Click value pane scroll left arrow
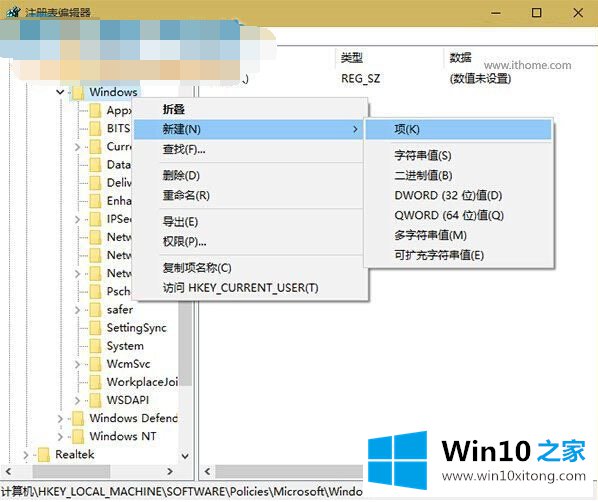This screenshot has width=598, height=502. [207, 471]
